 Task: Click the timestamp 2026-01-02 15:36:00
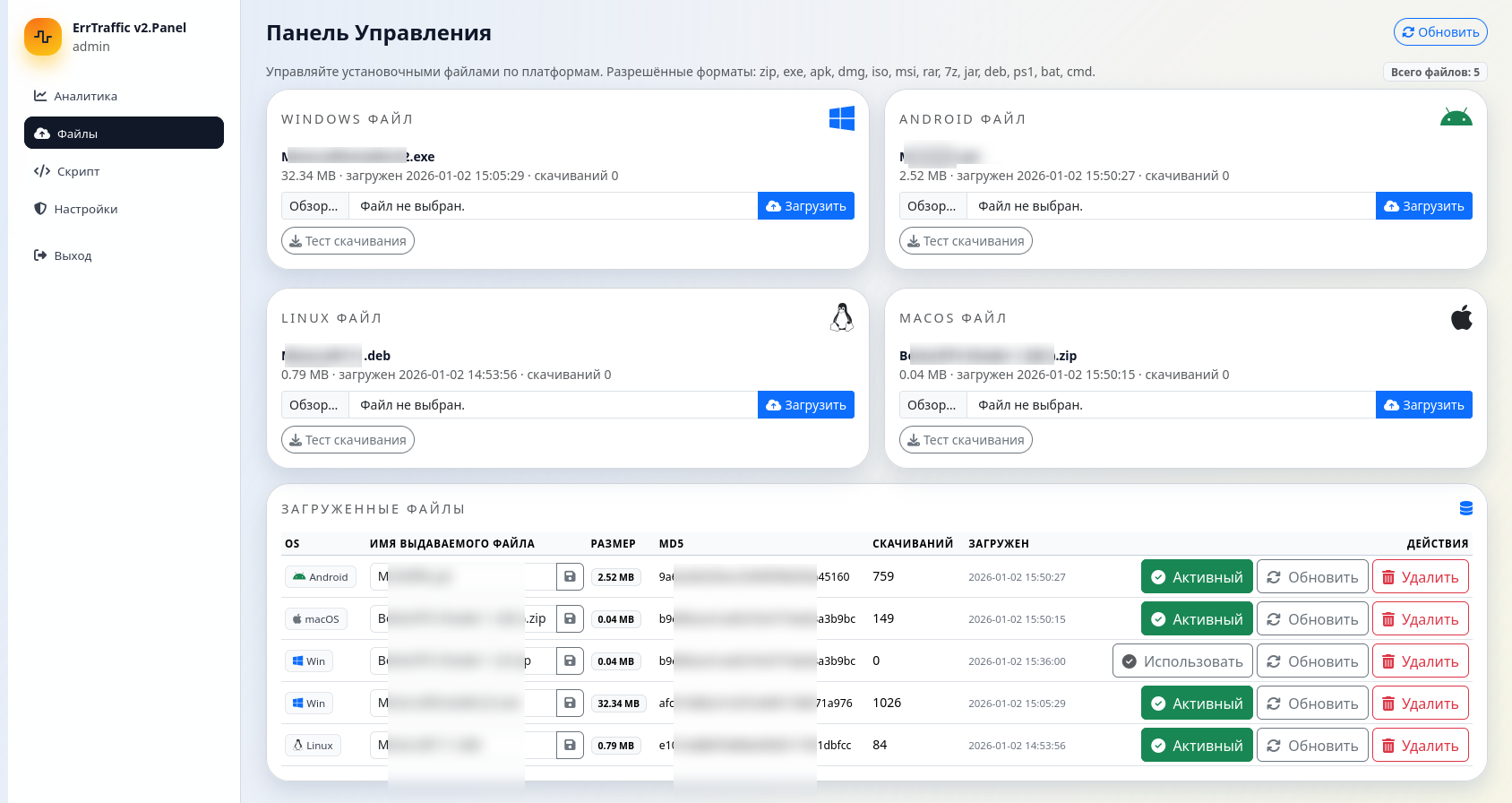point(1017,661)
